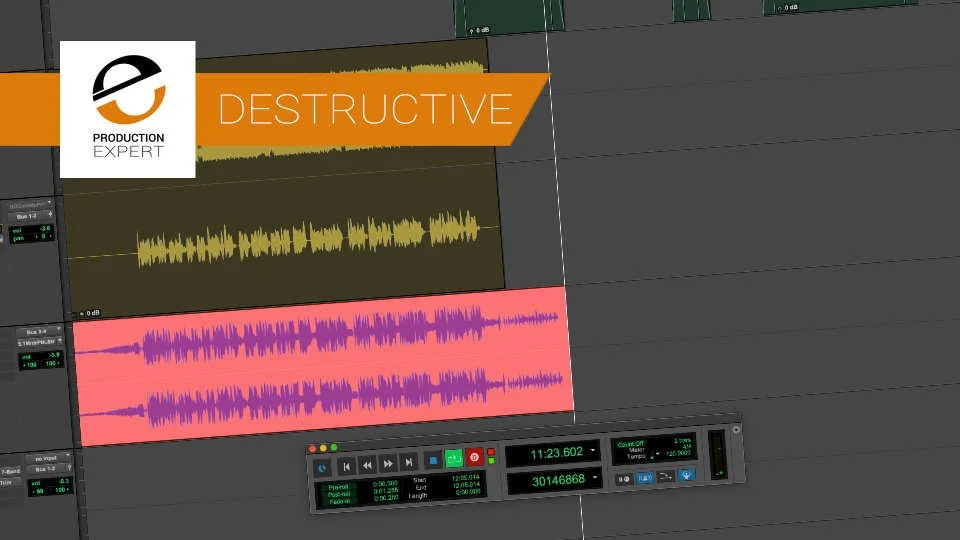This screenshot has width=960, height=540.
Task: Open the input selector above Bus 1-2 on yellow track
Action: coord(31,205)
